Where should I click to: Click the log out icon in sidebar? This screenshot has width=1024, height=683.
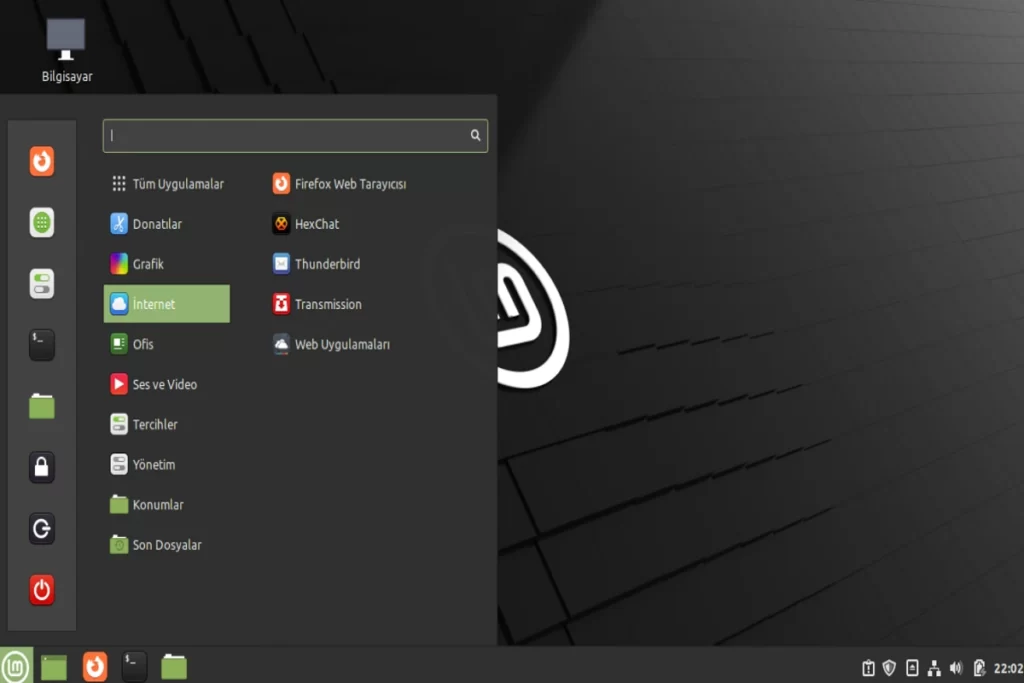tap(41, 529)
